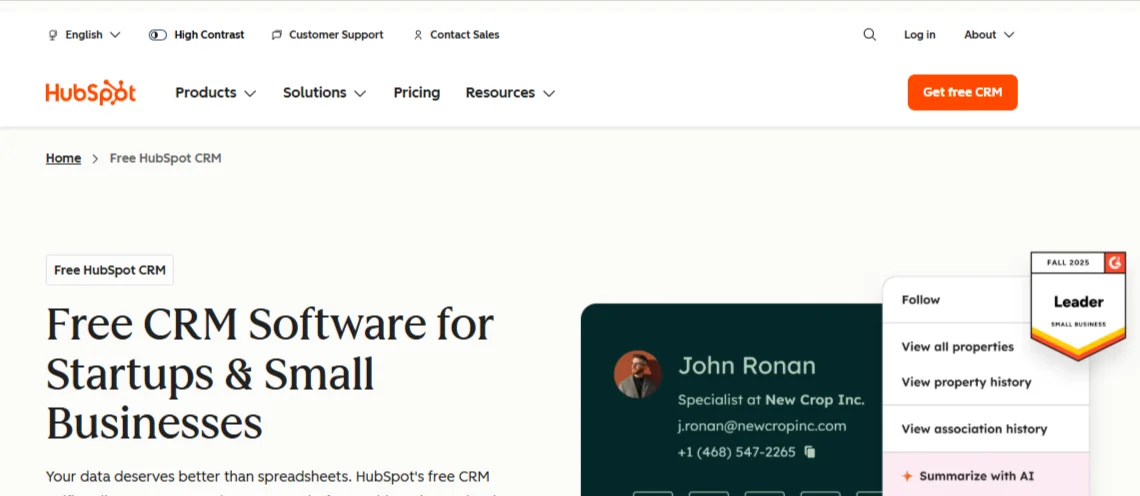
Task: Click the Free HubSpot CRM tag label
Action: click(110, 270)
